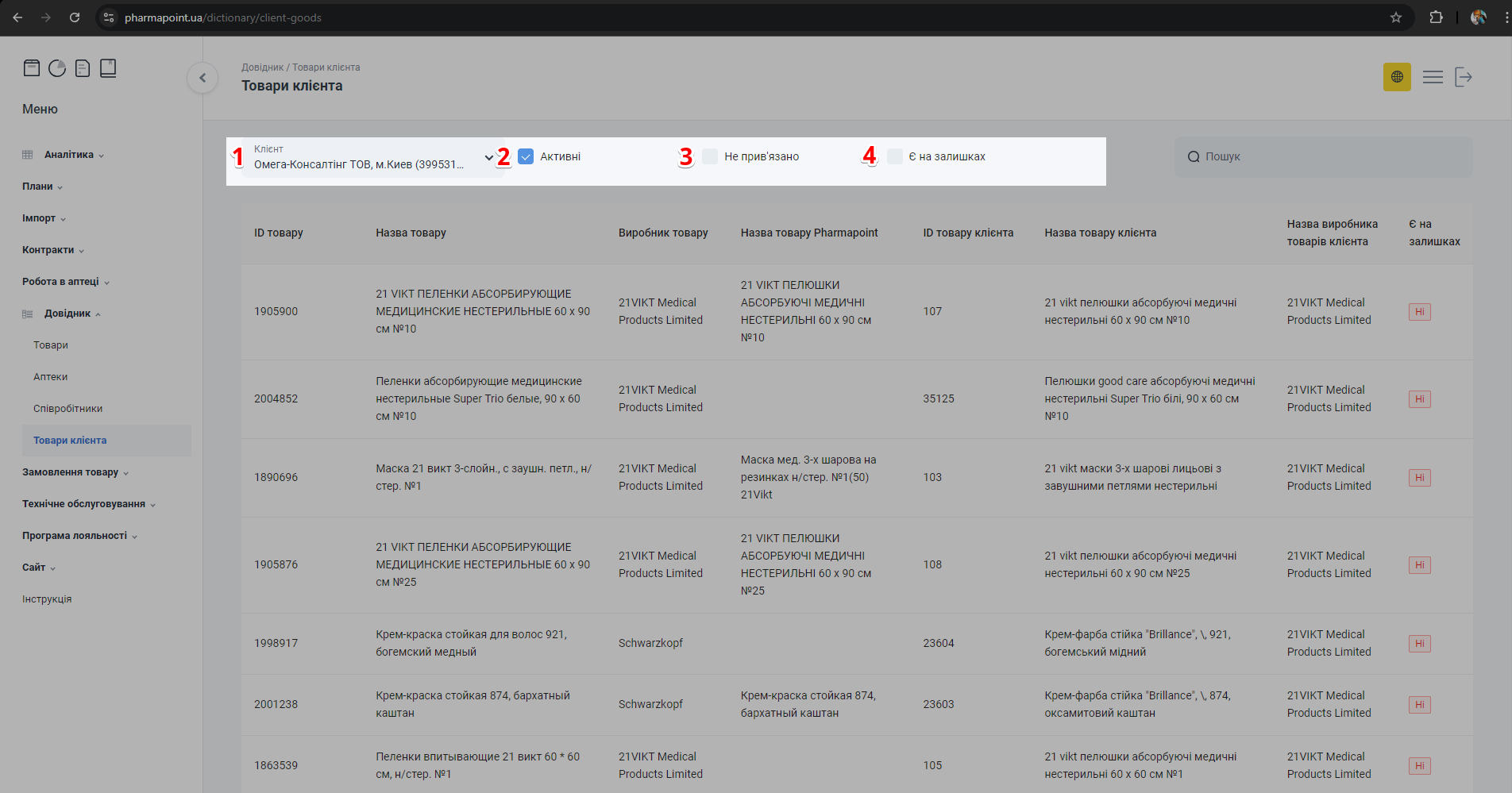Enable the Не прив'язано checkbox

coord(710,156)
